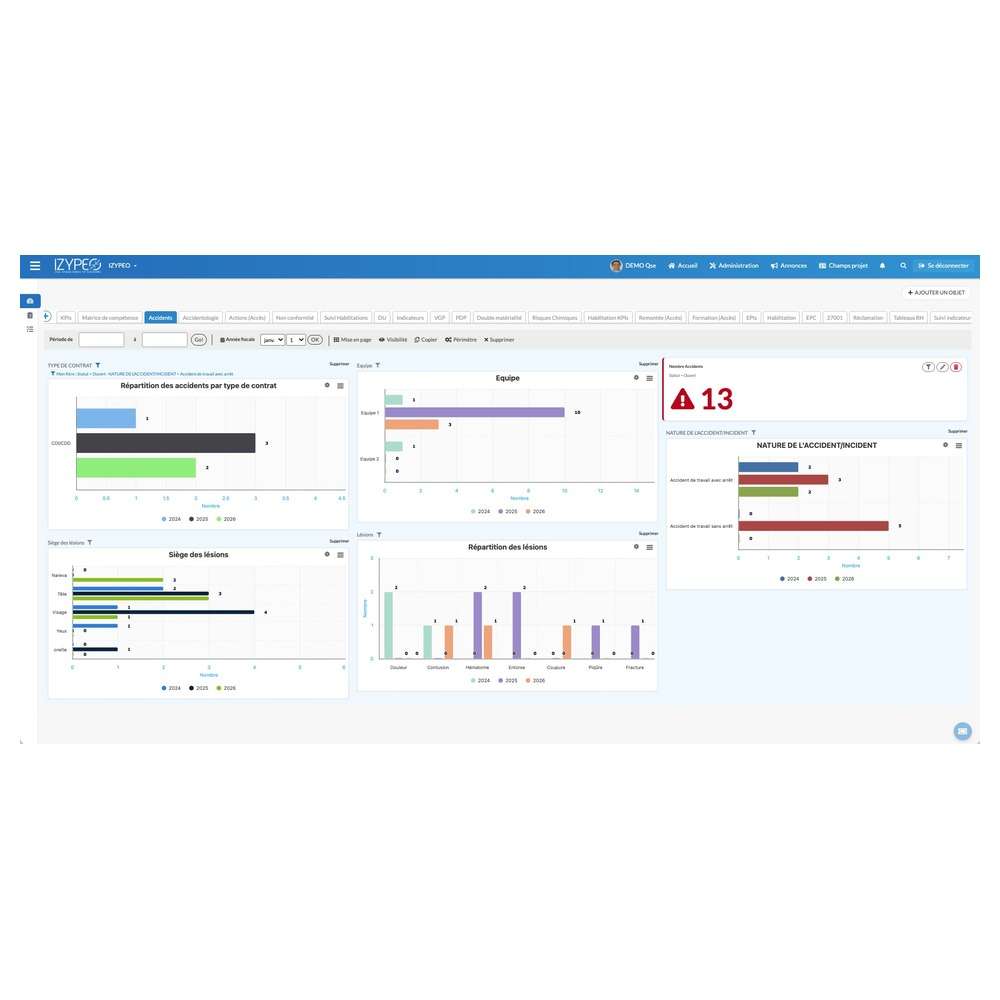Image resolution: width=1000 pixels, height=1000 pixels.
Task: Open the fiscal year month dropdown
Action: click(272, 340)
